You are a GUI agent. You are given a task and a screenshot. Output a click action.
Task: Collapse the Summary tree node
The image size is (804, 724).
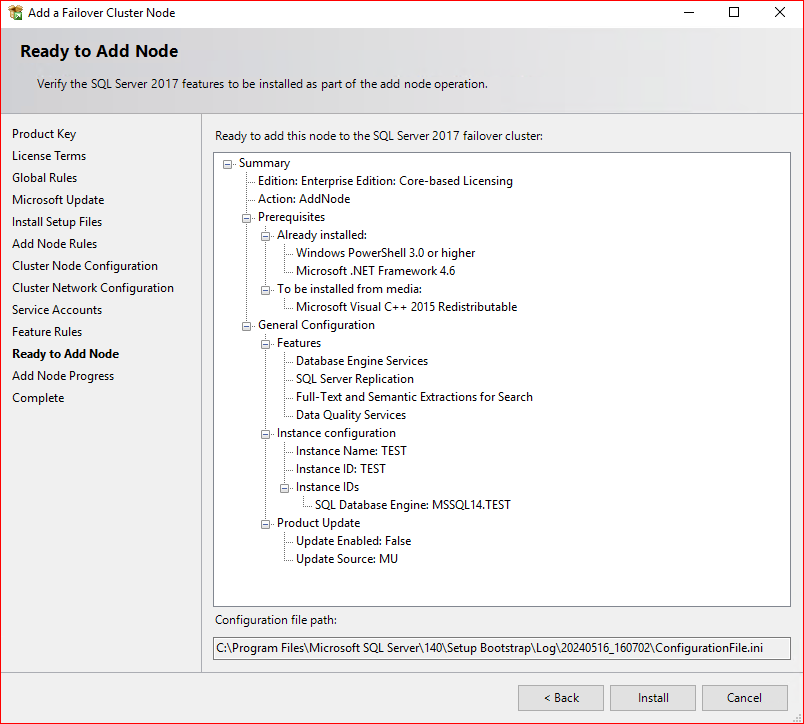(x=227, y=164)
